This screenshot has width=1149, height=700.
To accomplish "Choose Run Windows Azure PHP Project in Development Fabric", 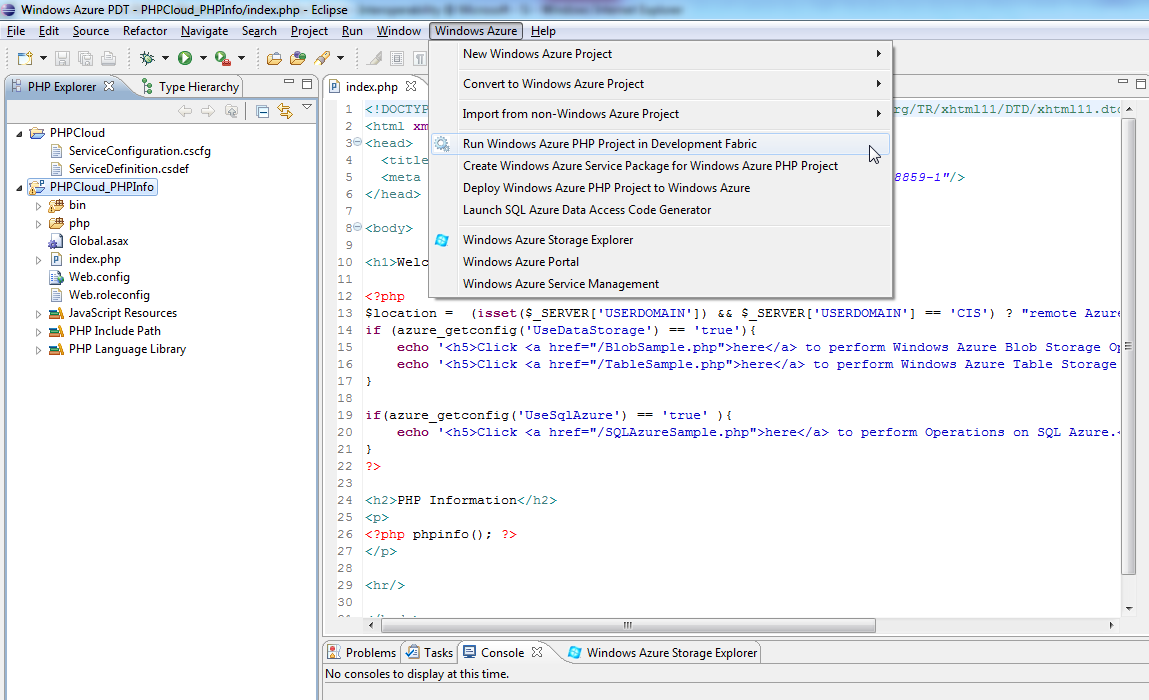I will pyautogui.click(x=660, y=144).
